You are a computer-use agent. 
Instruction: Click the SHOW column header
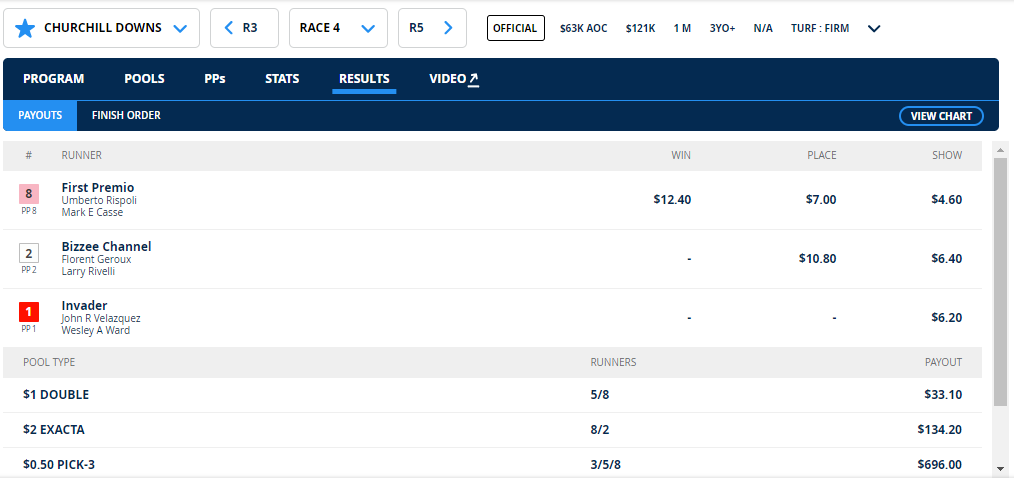(x=947, y=155)
